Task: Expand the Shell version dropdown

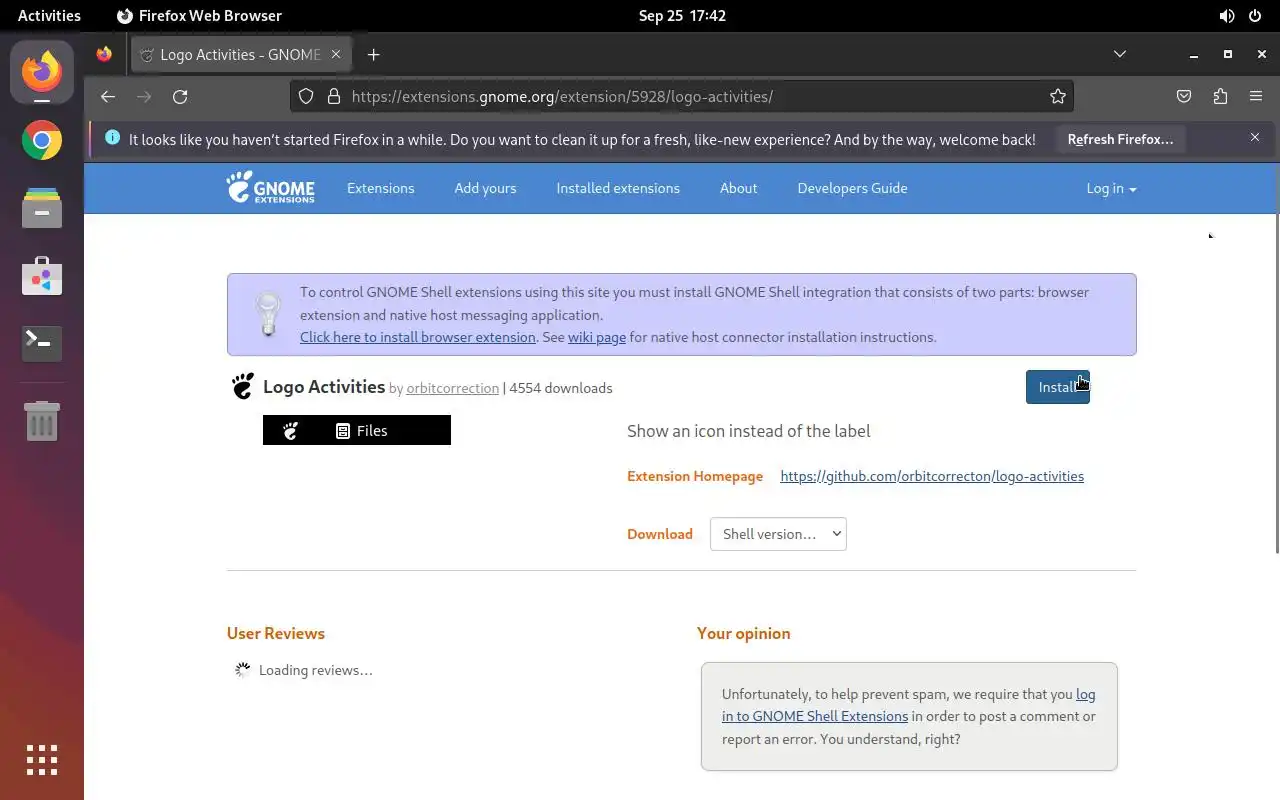Action: 778,534
